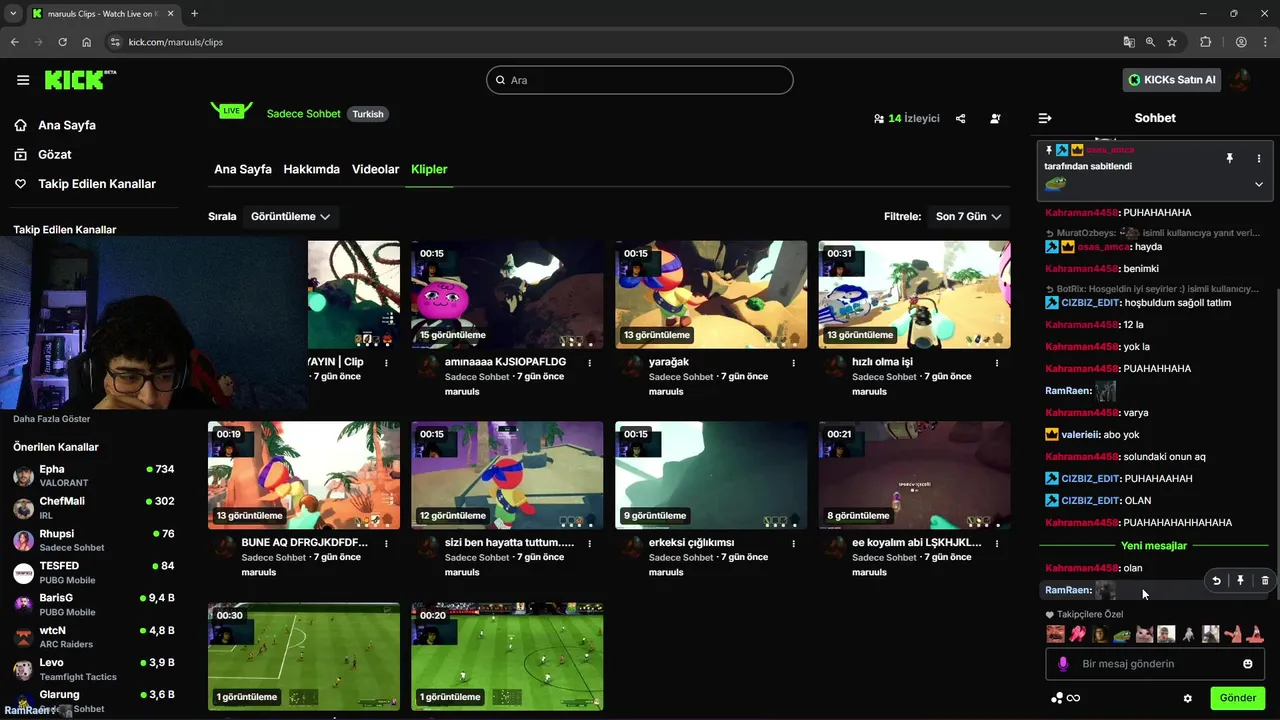This screenshot has height=720, width=1280.
Task: Click the browser address bar URL
Action: pyautogui.click(x=176, y=42)
